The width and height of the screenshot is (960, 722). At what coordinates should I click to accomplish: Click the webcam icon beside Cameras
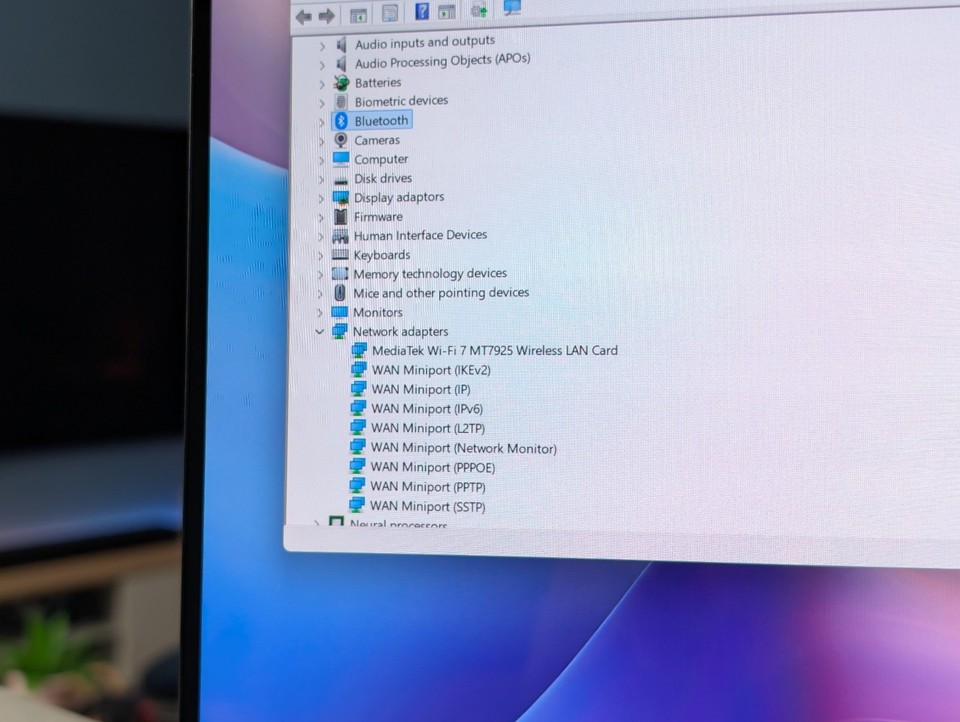click(x=341, y=140)
